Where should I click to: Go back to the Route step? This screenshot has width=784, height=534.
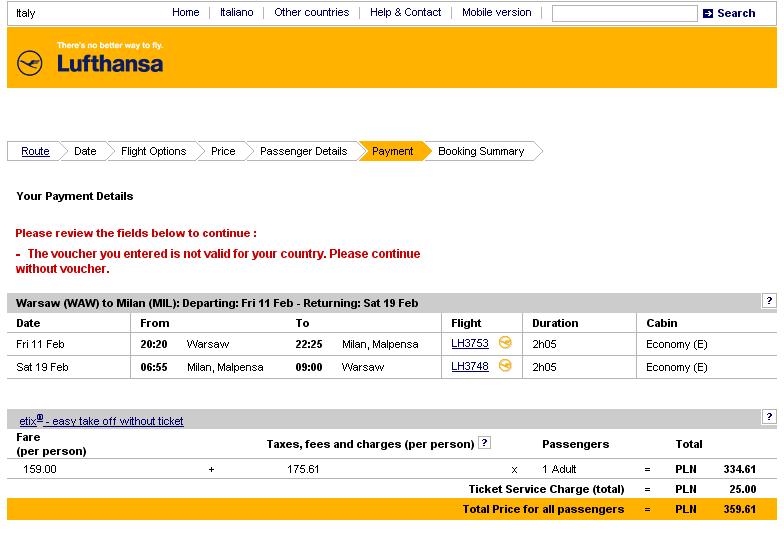tap(35, 151)
